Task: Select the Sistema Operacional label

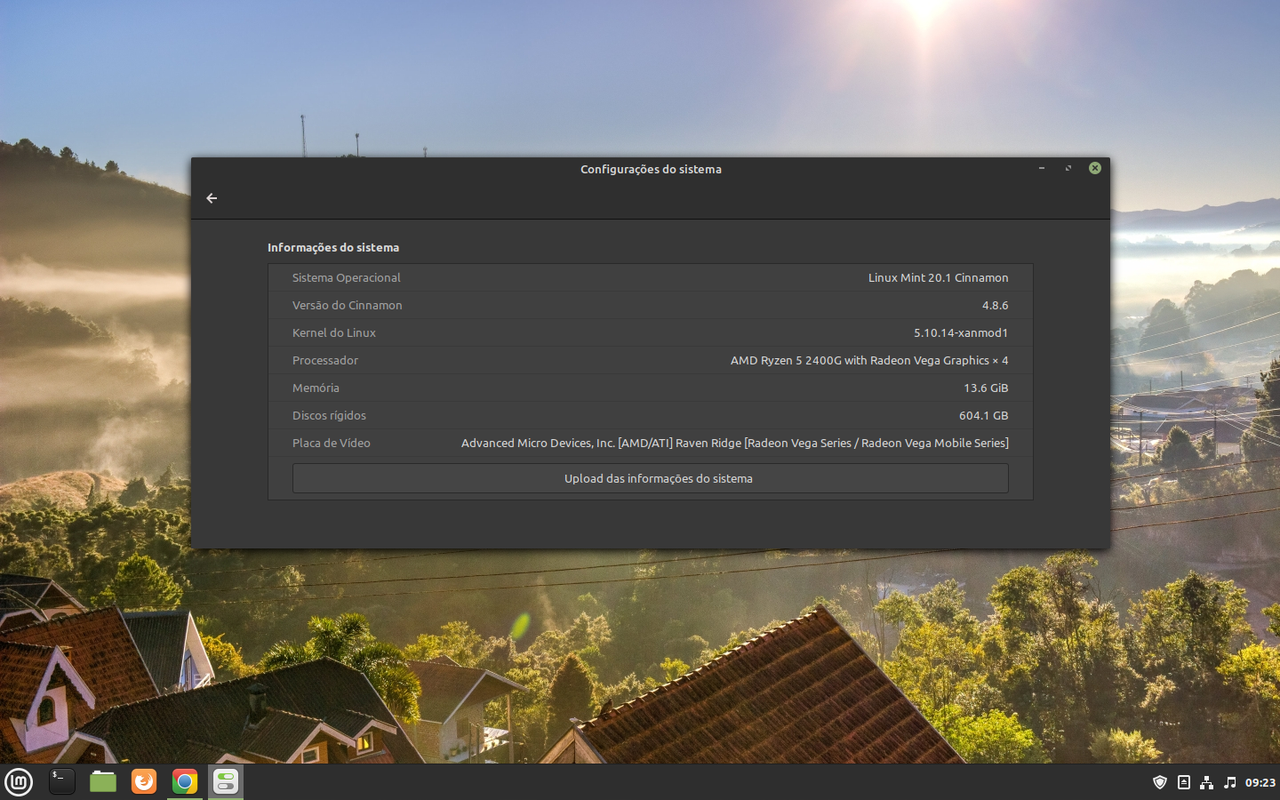Action: (346, 278)
